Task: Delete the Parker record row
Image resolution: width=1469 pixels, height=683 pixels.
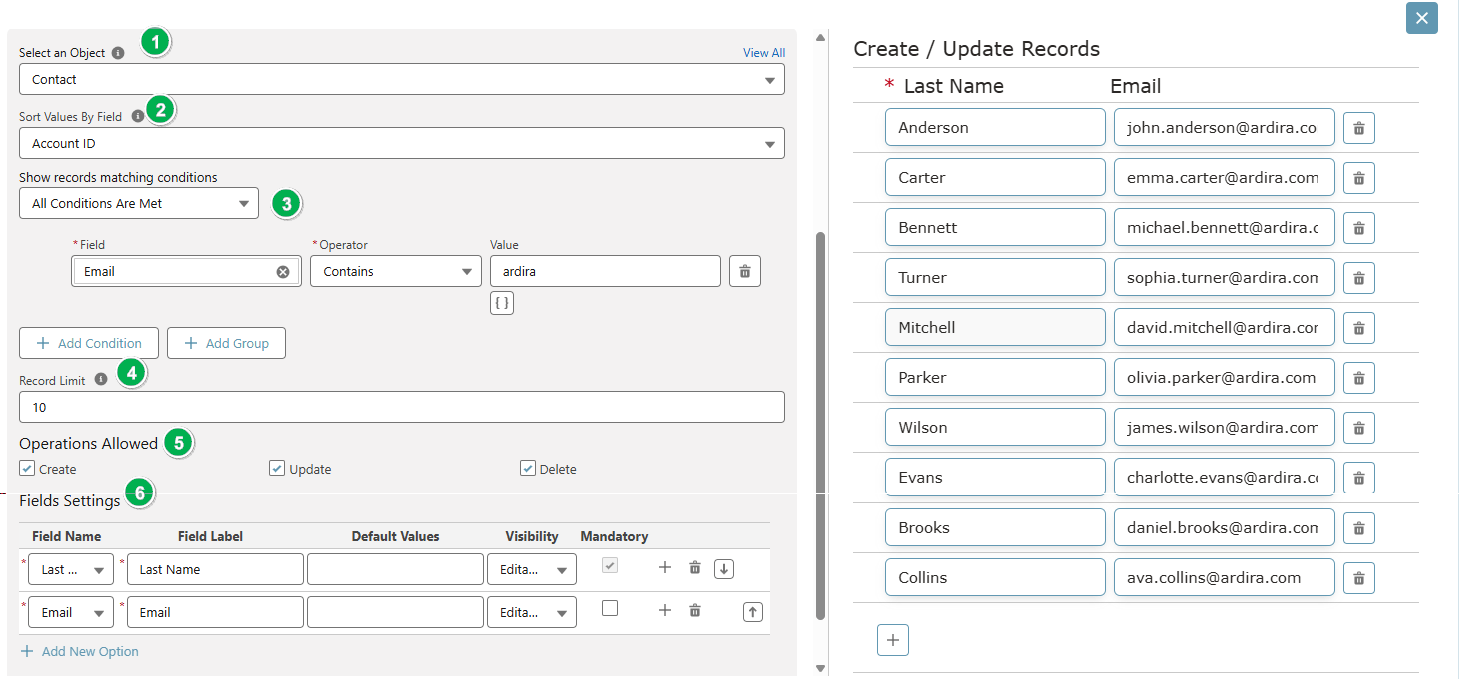Action: point(1359,378)
